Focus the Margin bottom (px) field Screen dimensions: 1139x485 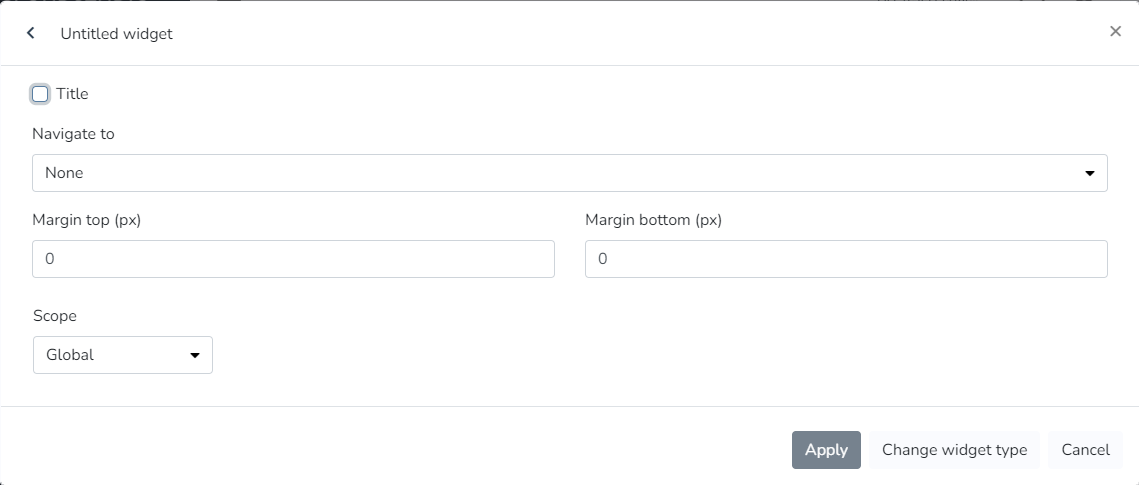(846, 259)
